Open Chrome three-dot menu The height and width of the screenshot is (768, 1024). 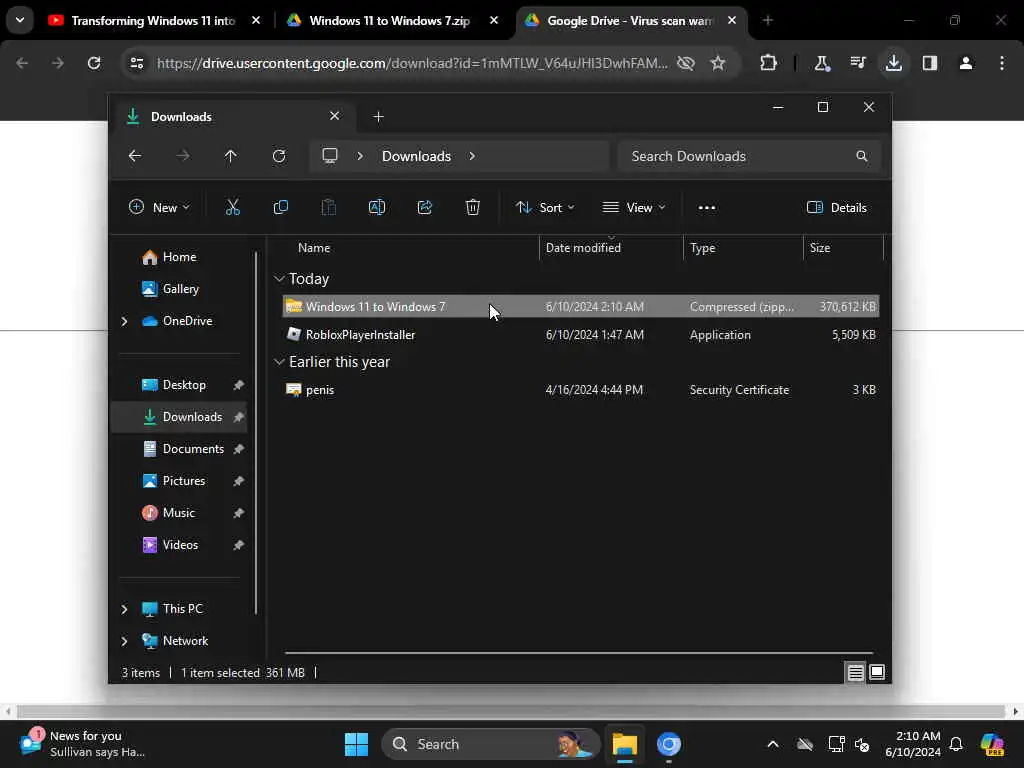[1002, 63]
